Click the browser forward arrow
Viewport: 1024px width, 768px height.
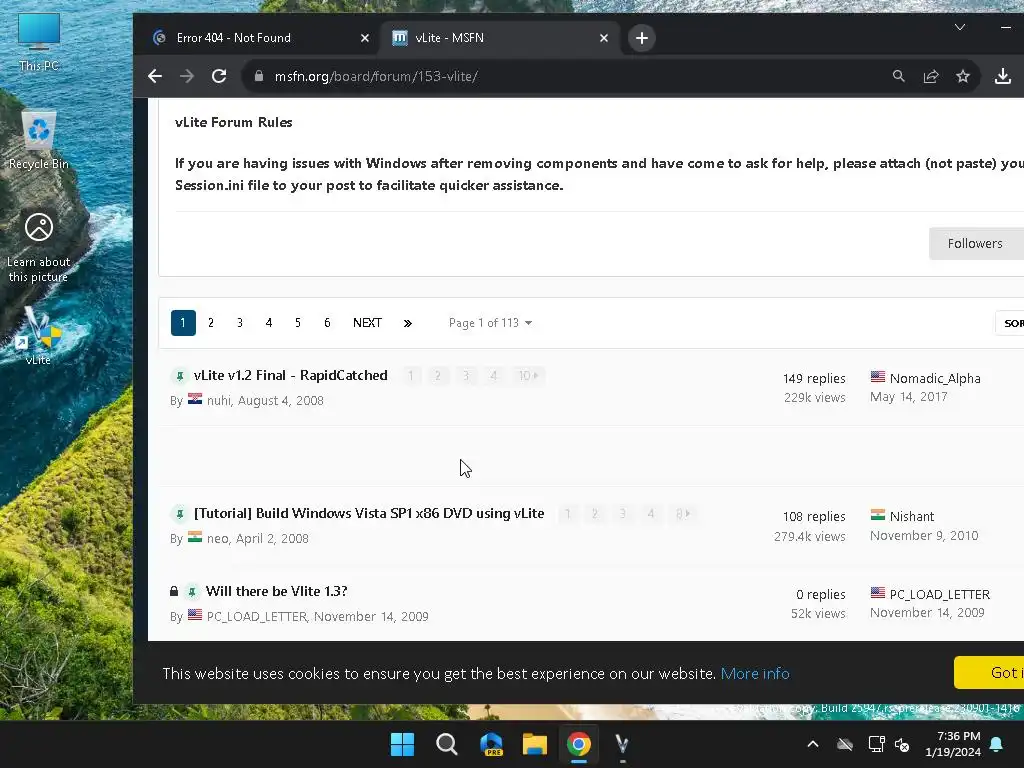tap(187, 76)
